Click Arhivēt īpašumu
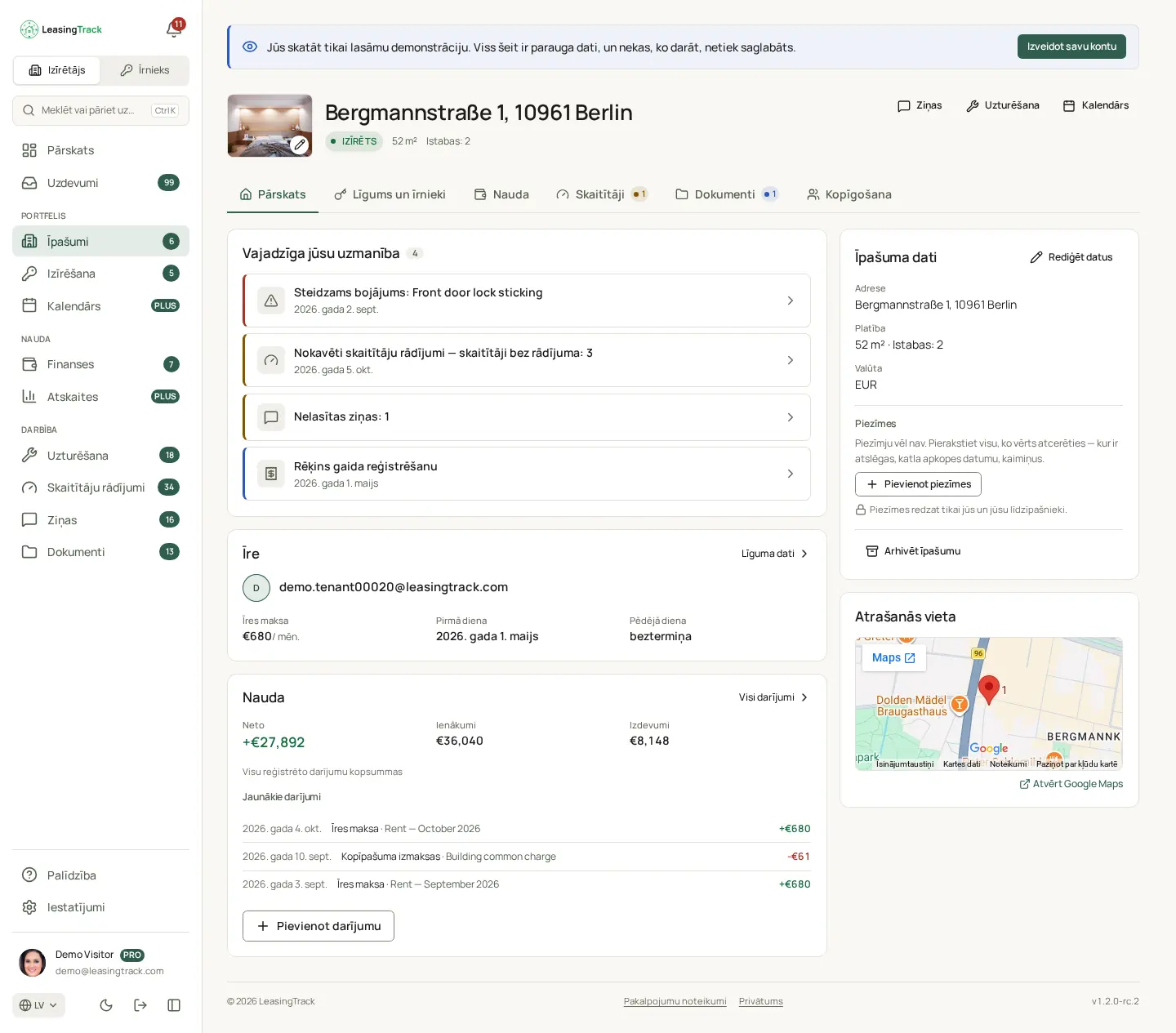1176x1033 pixels. [x=913, y=551]
